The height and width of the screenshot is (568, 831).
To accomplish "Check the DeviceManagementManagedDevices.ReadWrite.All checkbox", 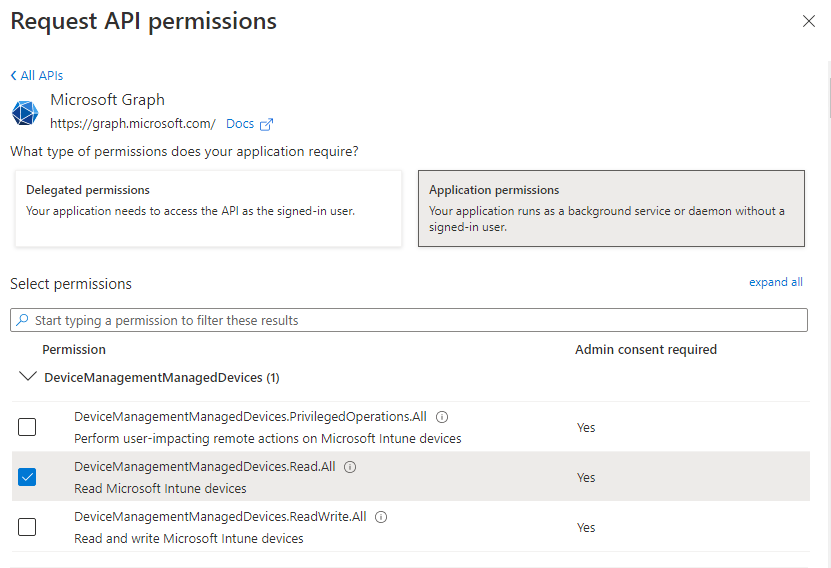I will 27,527.
